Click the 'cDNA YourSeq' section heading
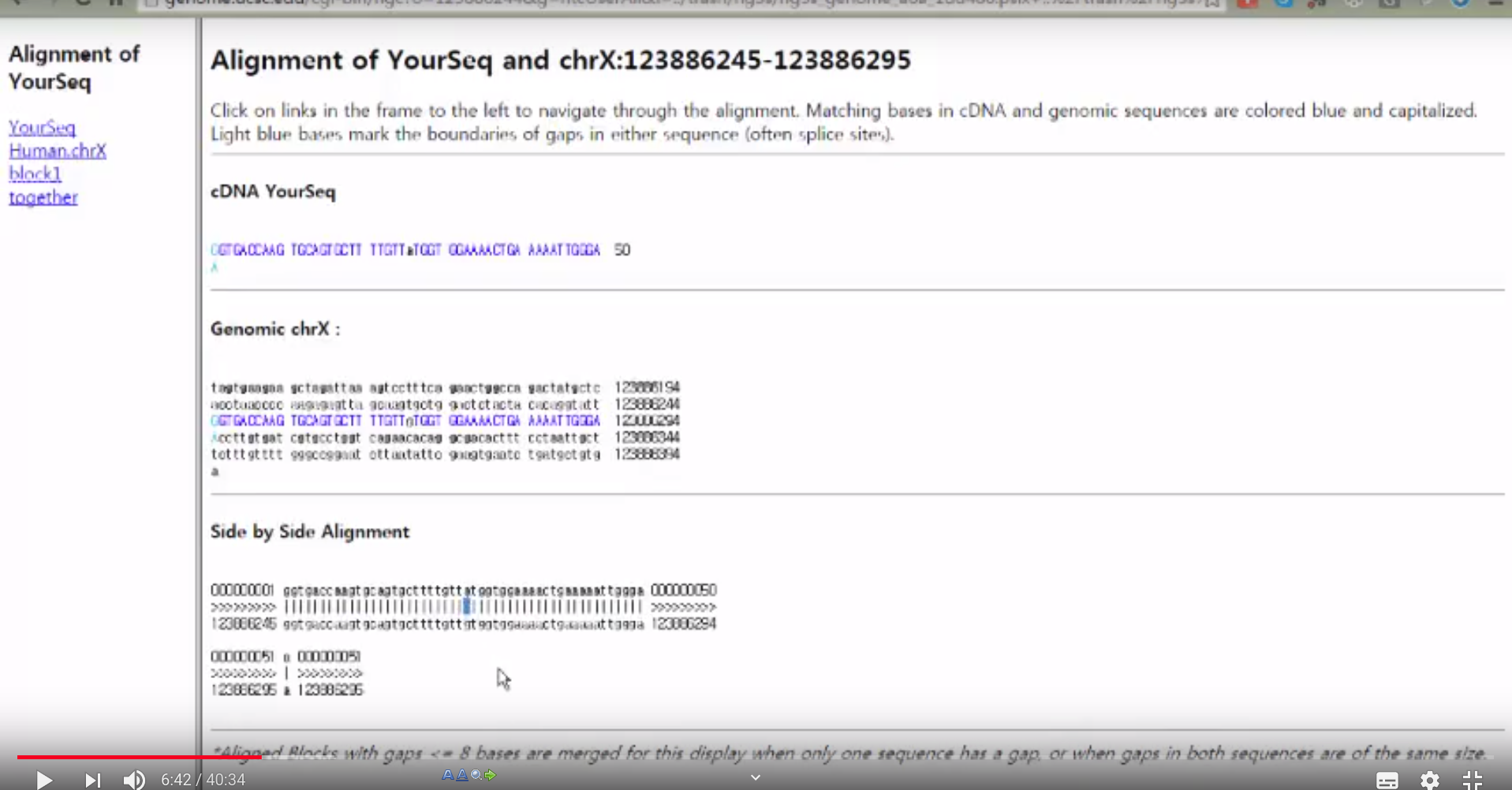Viewport: 1512px width, 790px height. [273, 192]
